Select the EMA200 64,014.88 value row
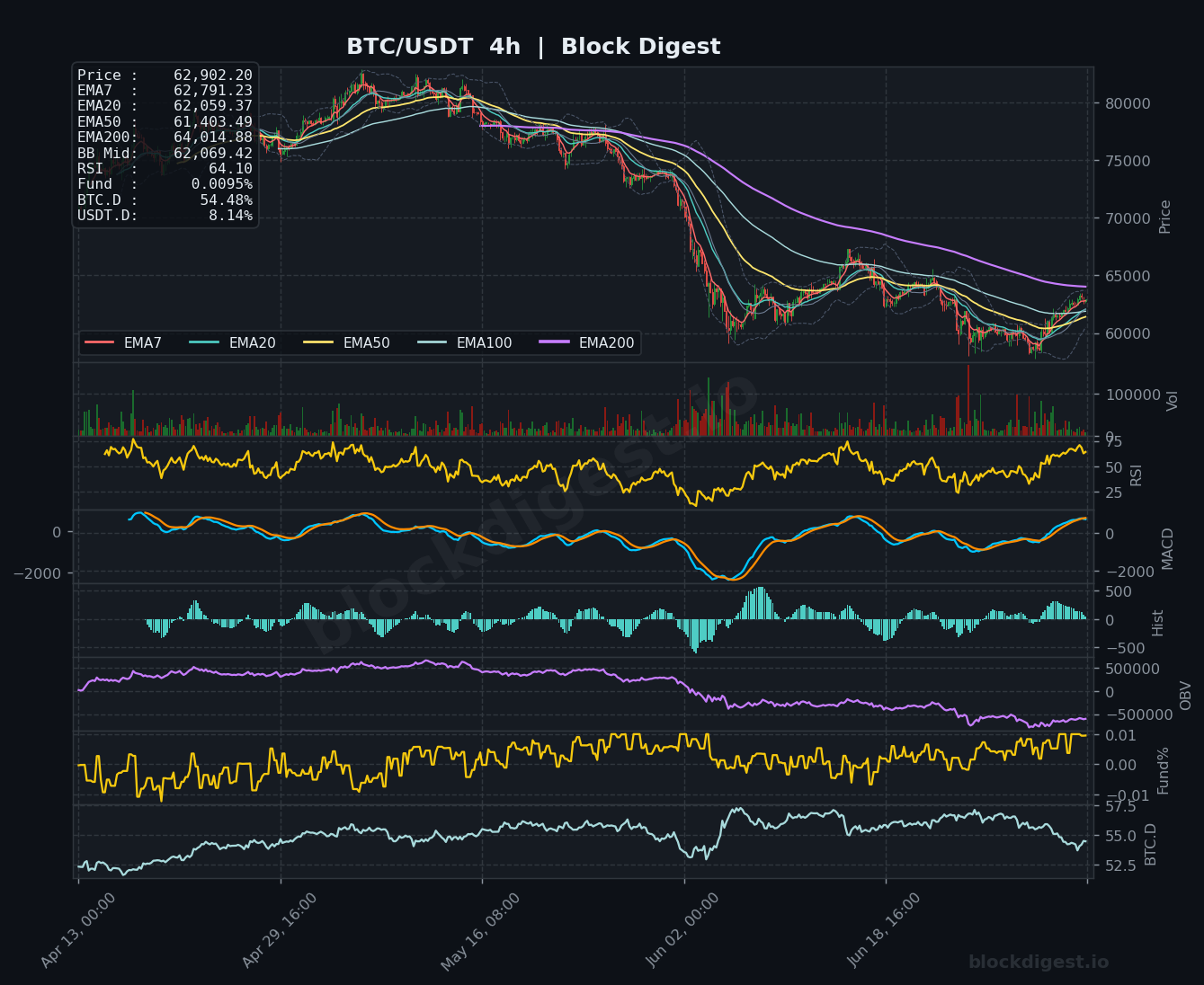The height and width of the screenshot is (985, 1204). (x=165, y=138)
